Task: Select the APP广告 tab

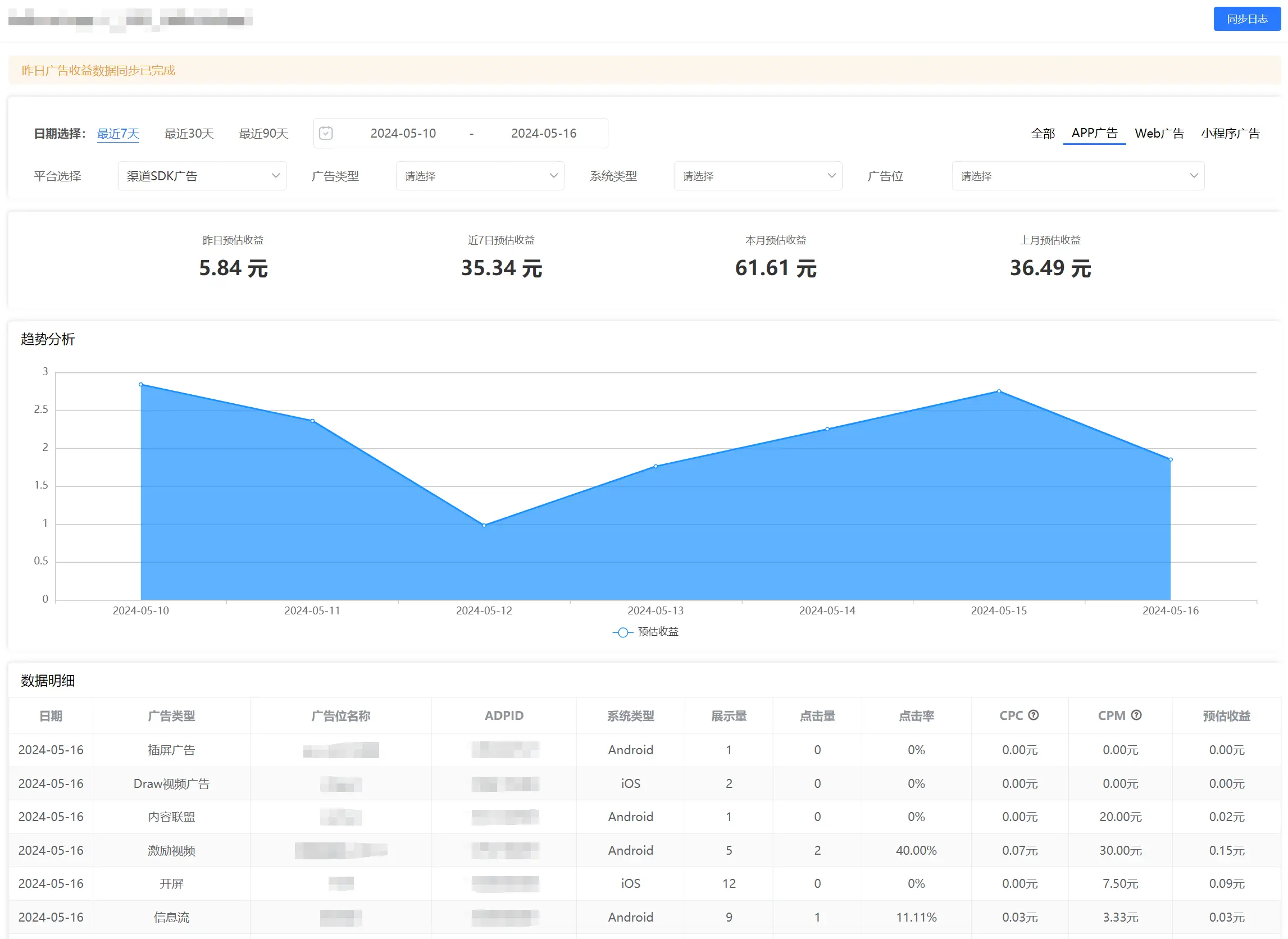Action: pos(1094,133)
